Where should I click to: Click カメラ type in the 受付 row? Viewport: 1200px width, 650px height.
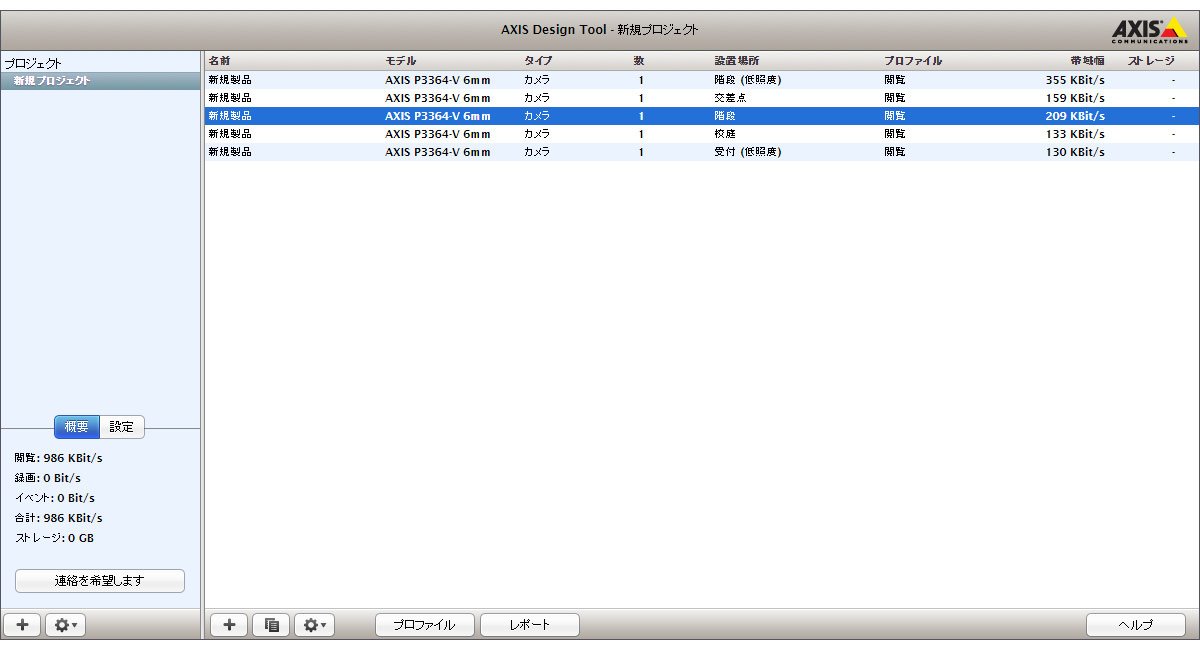coord(537,152)
